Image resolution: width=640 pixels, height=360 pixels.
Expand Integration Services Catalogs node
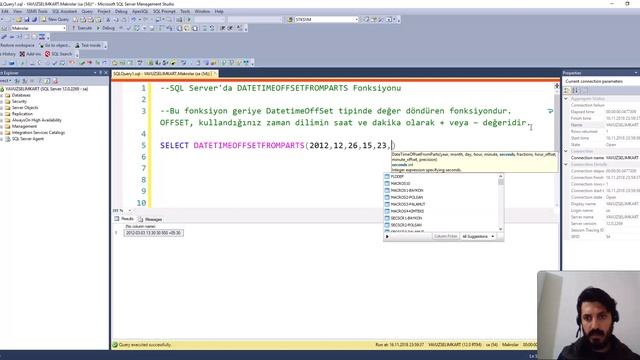point(2,133)
